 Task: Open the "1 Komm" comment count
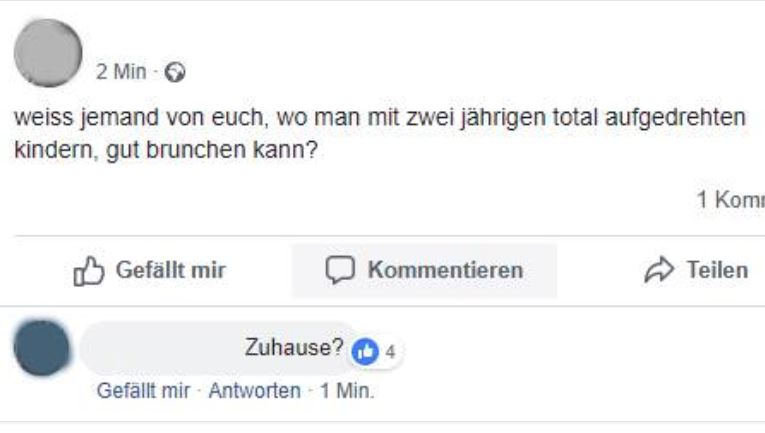click(729, 200)
